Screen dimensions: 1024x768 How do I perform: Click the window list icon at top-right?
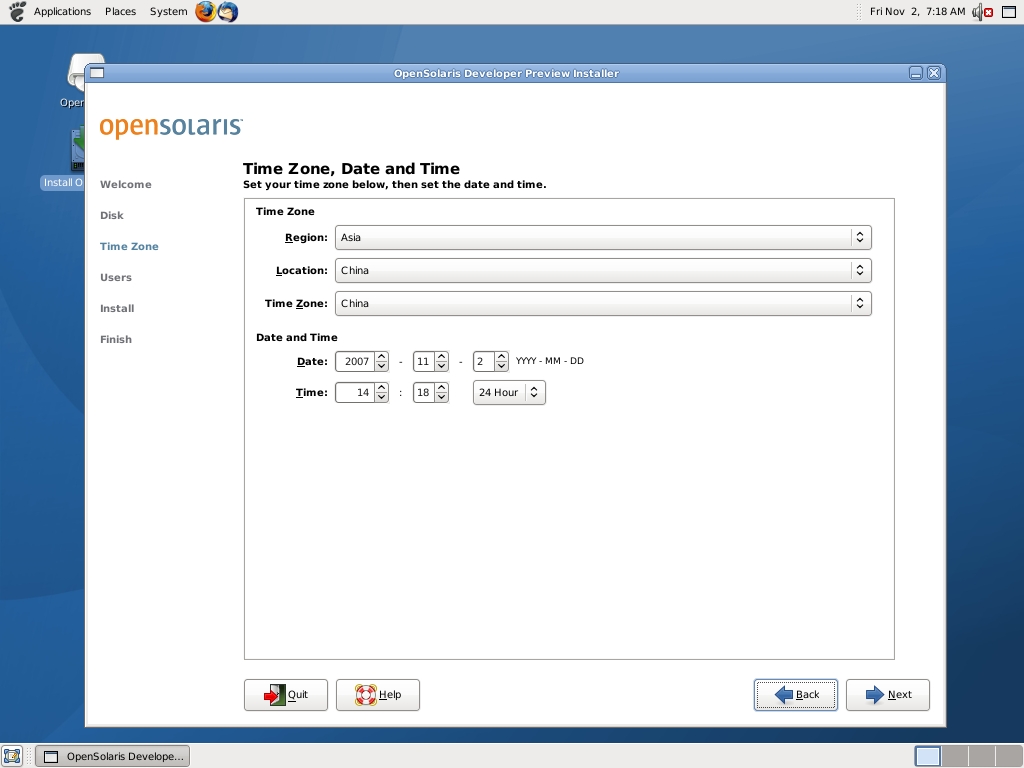pyautogui.click(x=1009, y=12)
